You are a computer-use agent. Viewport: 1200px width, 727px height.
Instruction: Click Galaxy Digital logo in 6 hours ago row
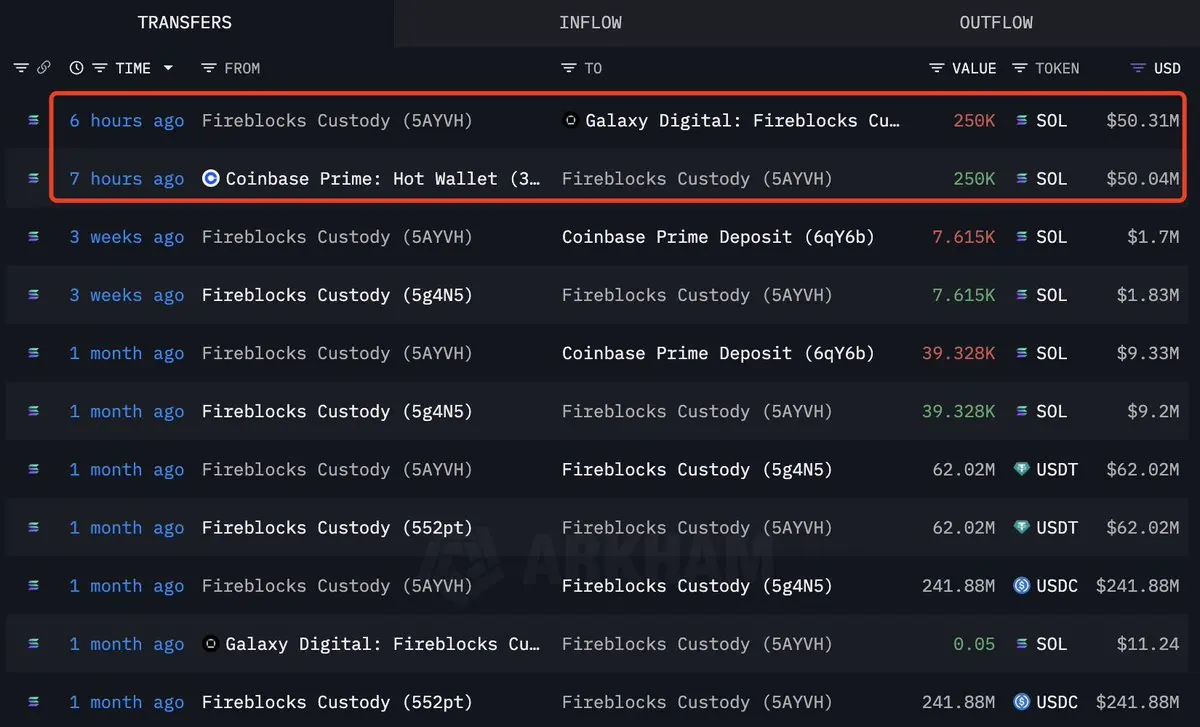571,120
